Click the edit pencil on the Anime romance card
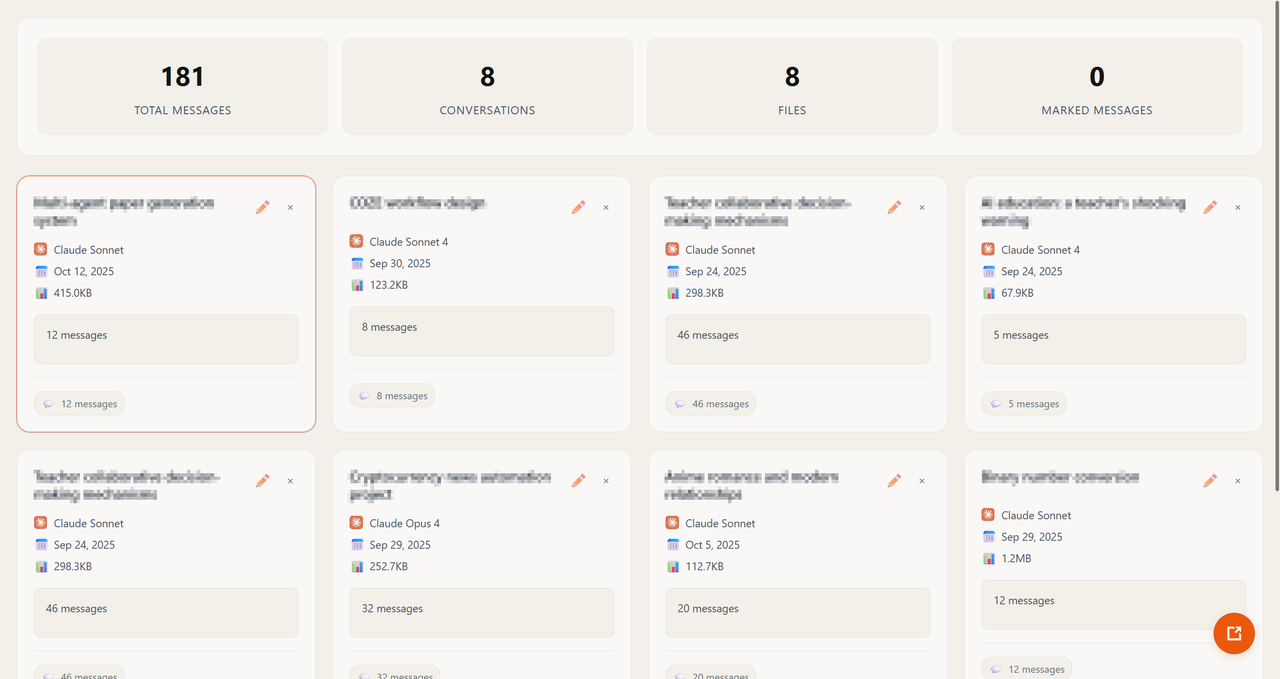 click(x=894, y=481)
